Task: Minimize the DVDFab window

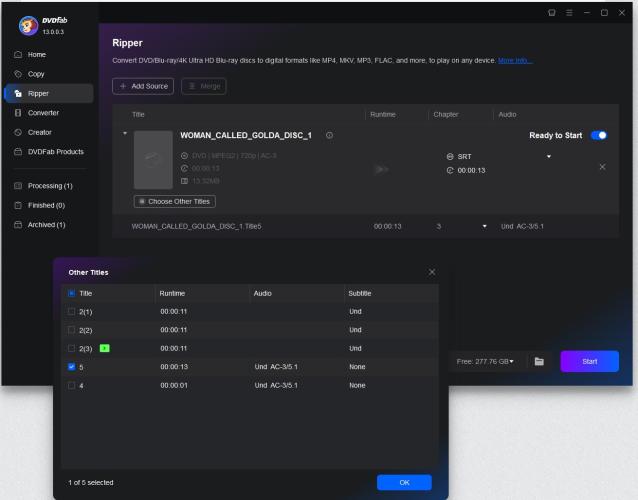Action: [587, 13]
